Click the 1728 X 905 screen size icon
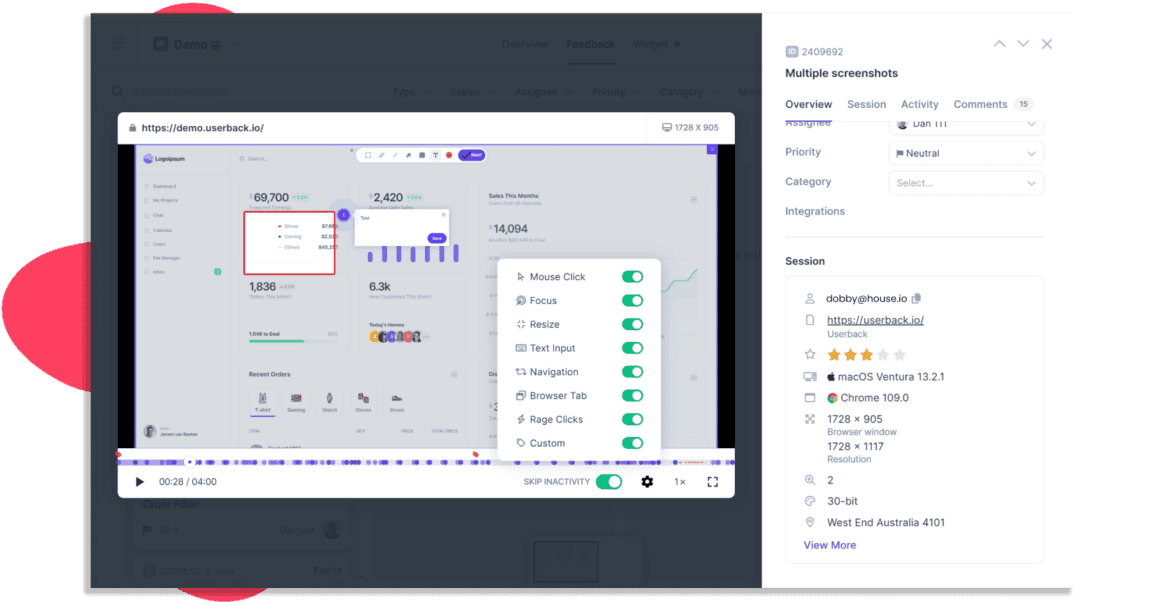 [x=668, y=128]
